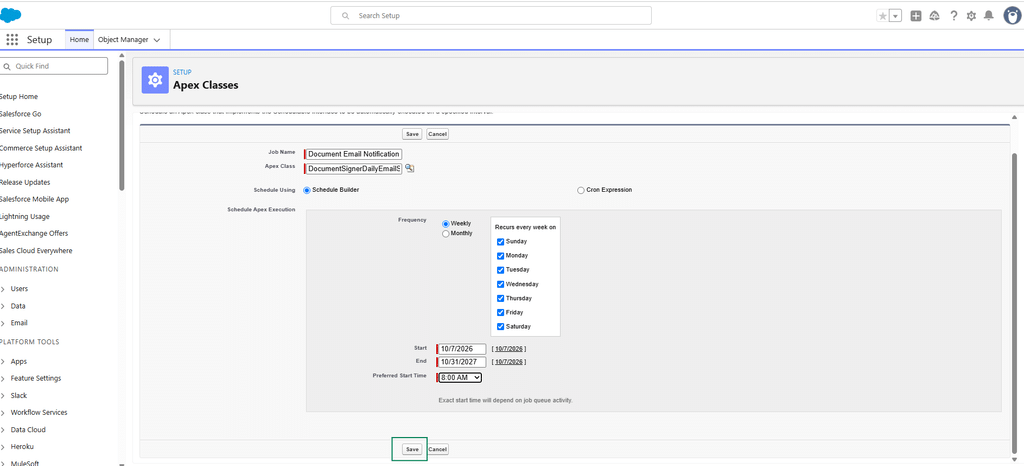The image size is (1024, 466).
Task: Open Release Updates in sidebar
Action: click(x=25, y=182)
